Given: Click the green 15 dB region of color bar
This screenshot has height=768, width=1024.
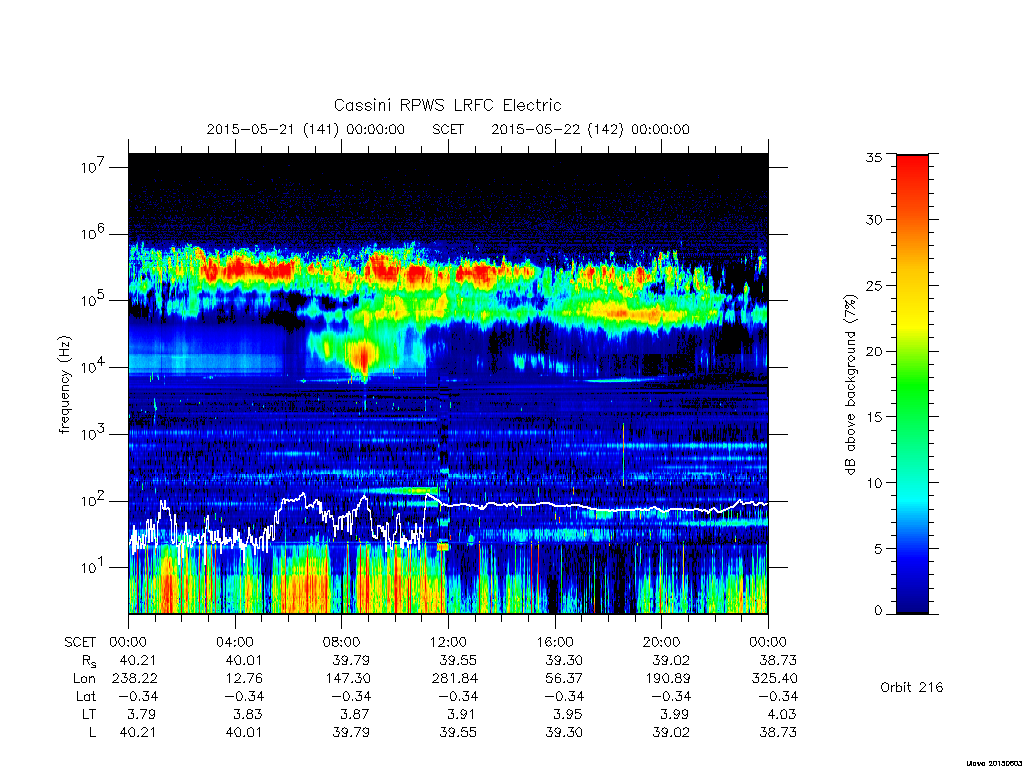Looking at the screenshot, I should (x=912, y=417).
